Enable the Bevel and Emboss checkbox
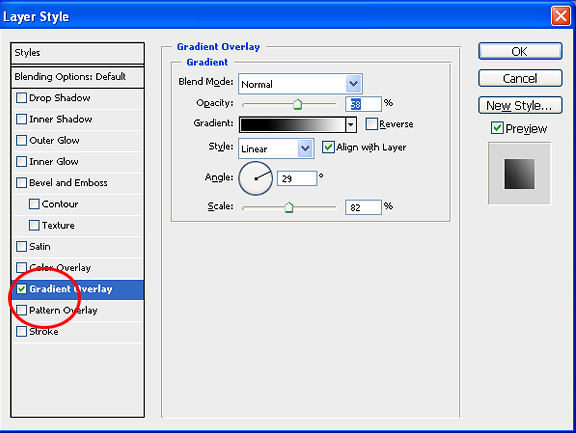Image resolution: width=576 pixels, height=433 pixels. (x=21, y=183)
